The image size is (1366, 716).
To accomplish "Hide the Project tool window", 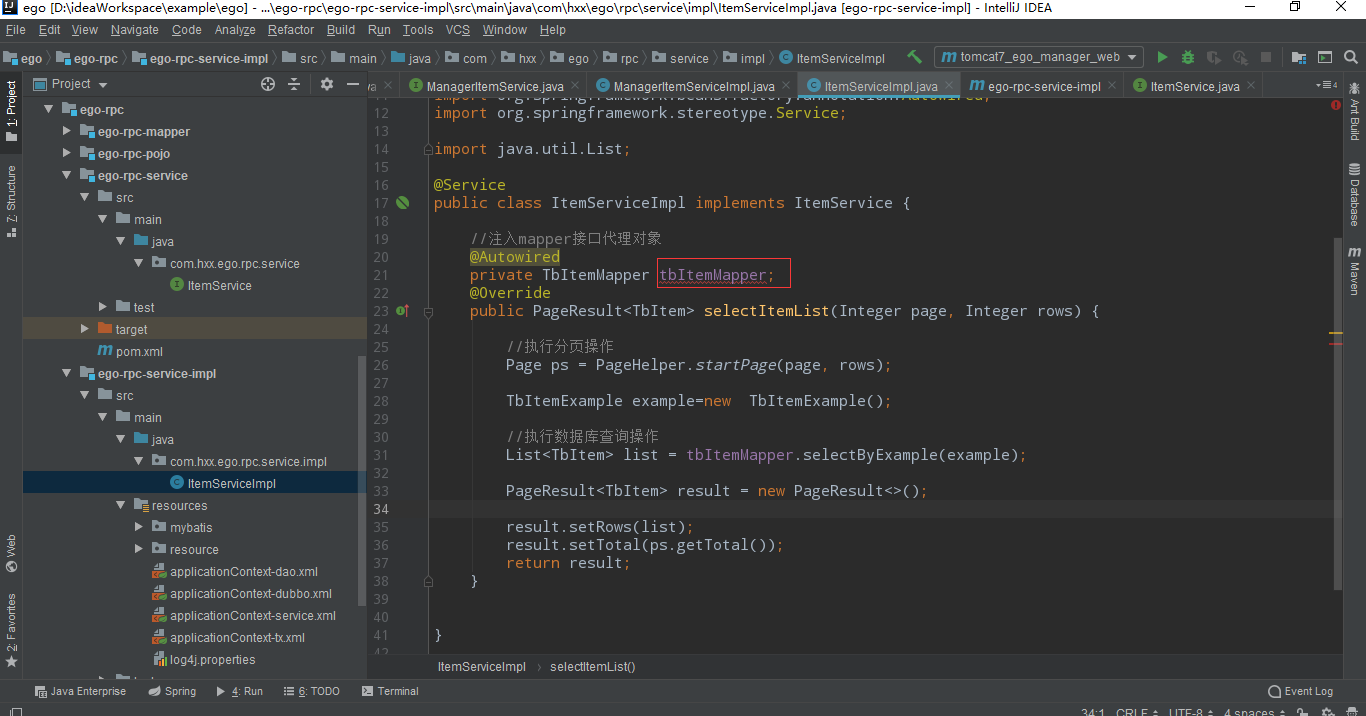I will (352, 84).
